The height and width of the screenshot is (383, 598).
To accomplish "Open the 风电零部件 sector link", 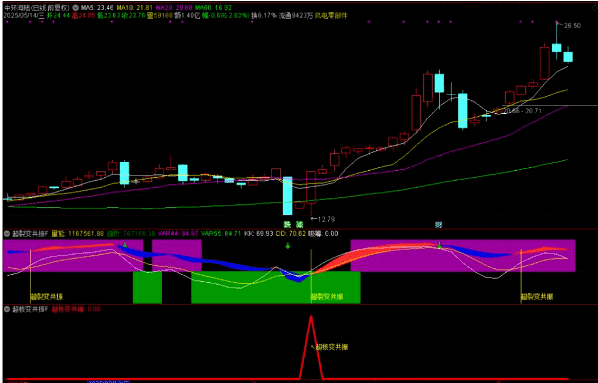I will coord(331,16).
